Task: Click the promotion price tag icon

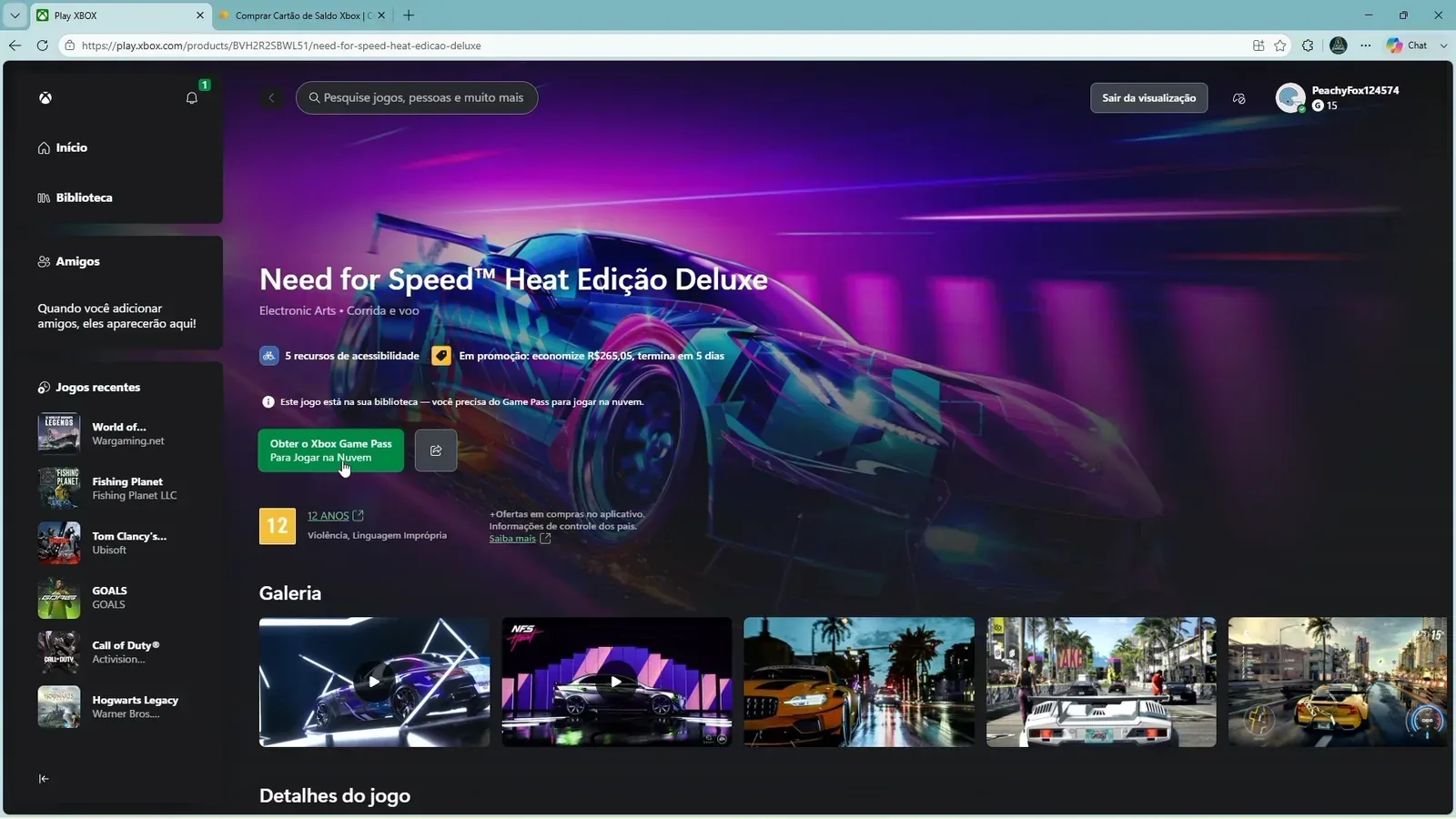Action: pyautogui.click(x=441, y=356)
